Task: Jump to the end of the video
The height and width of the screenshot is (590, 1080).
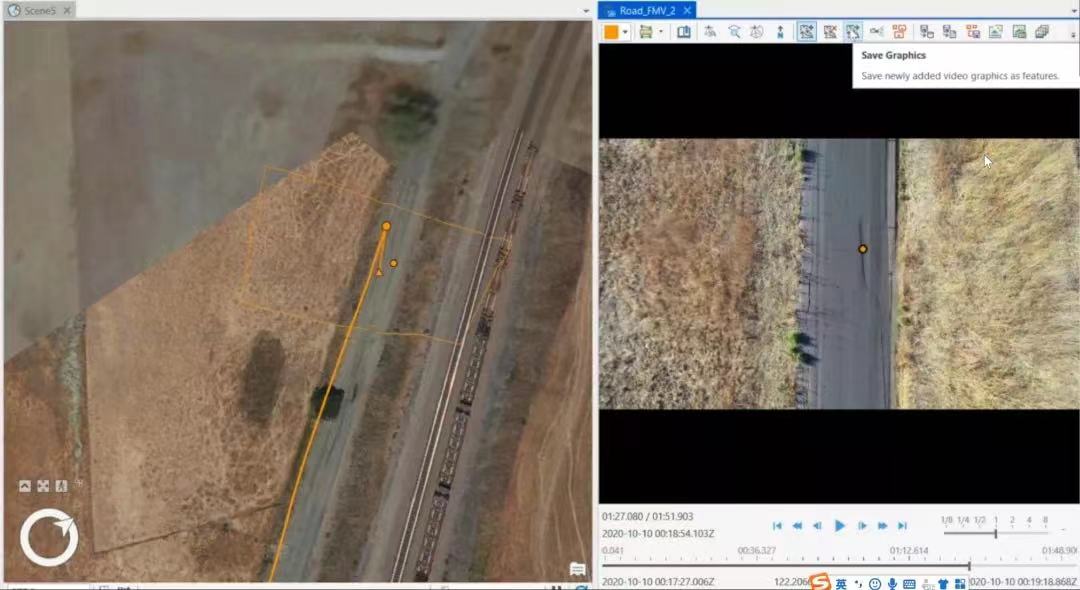Action: 902,525
